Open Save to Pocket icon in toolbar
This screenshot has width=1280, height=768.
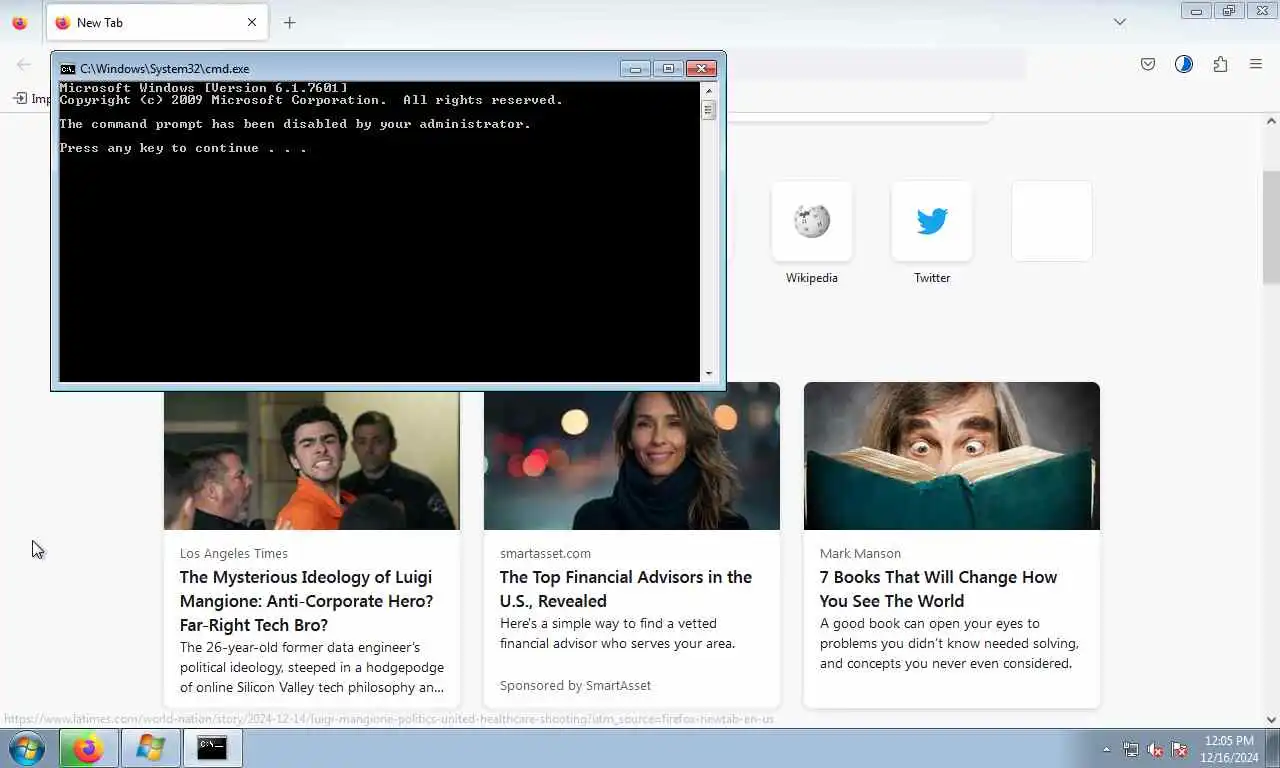point(1148,64)
